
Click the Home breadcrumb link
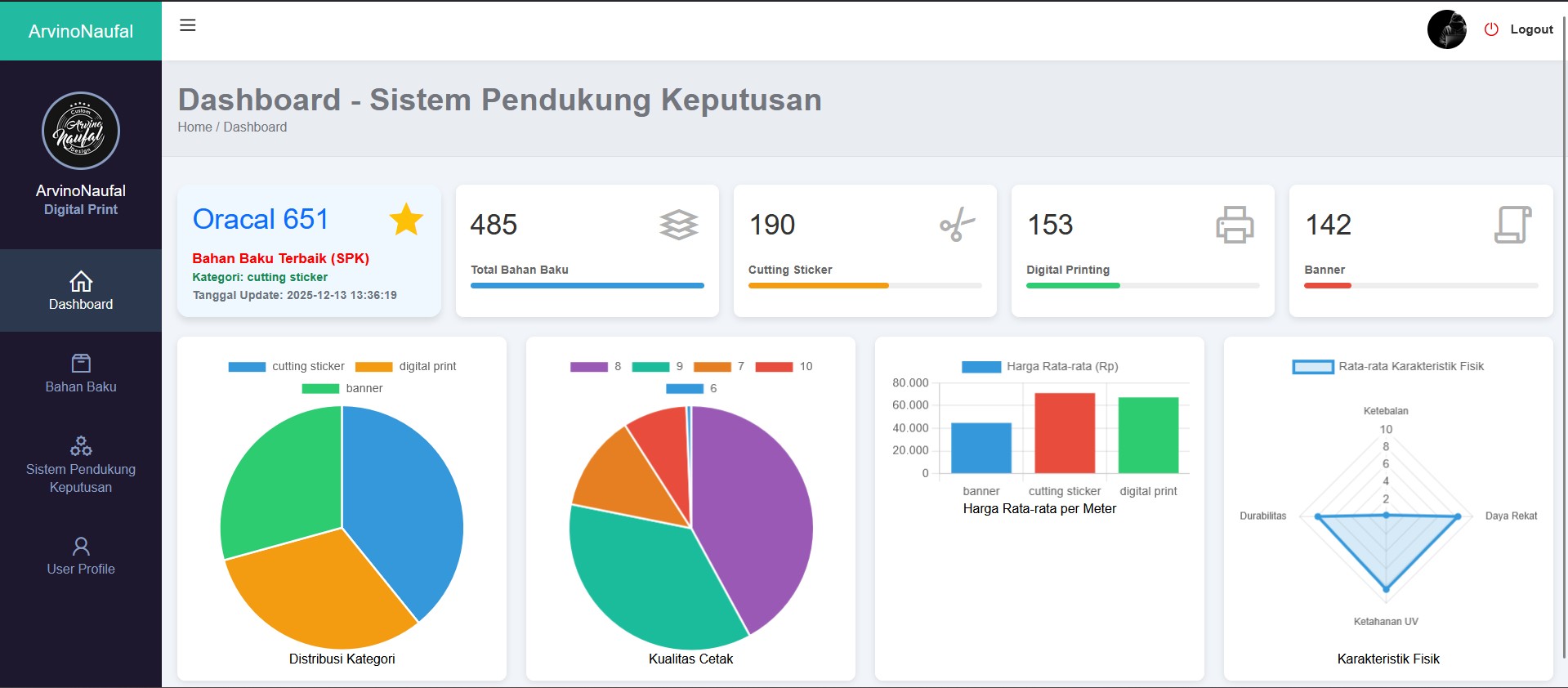tap(194, 127)
